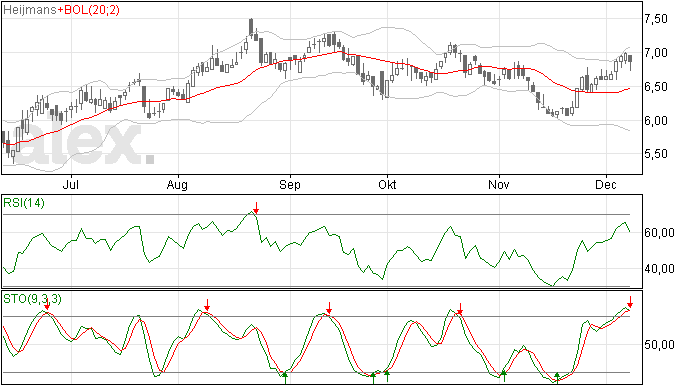Click the Heijmans chart title
Screen dimensions: 690x387
(30, 10)
